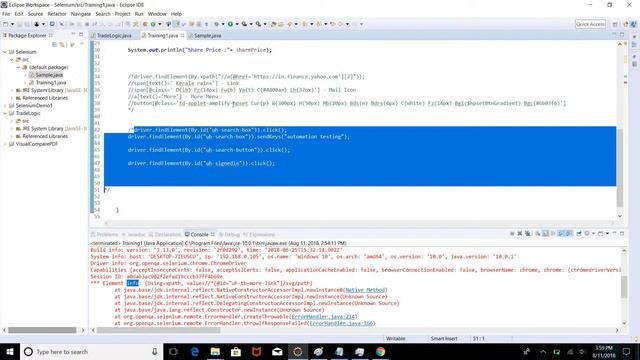This screenshot has width=640, height=360.
Task: Switch to the Declaration tab
Action: (164, 234)
